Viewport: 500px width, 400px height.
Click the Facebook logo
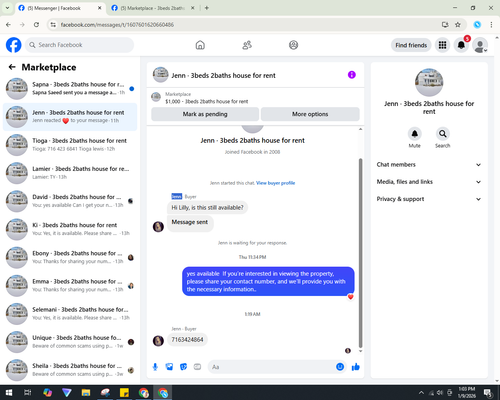tap(14, 45)
